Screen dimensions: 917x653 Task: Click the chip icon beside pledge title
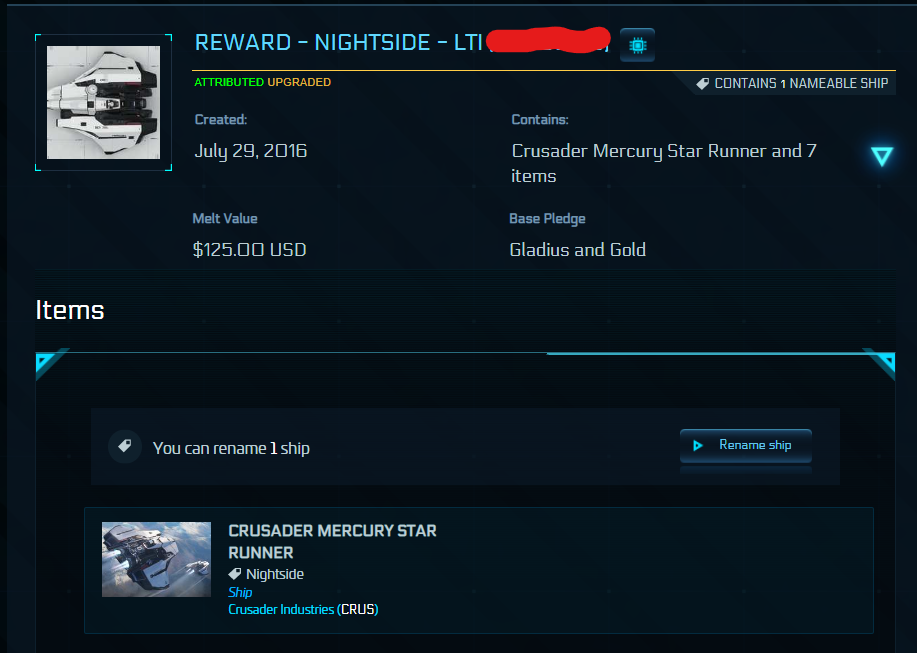click(x=637, y=45)
